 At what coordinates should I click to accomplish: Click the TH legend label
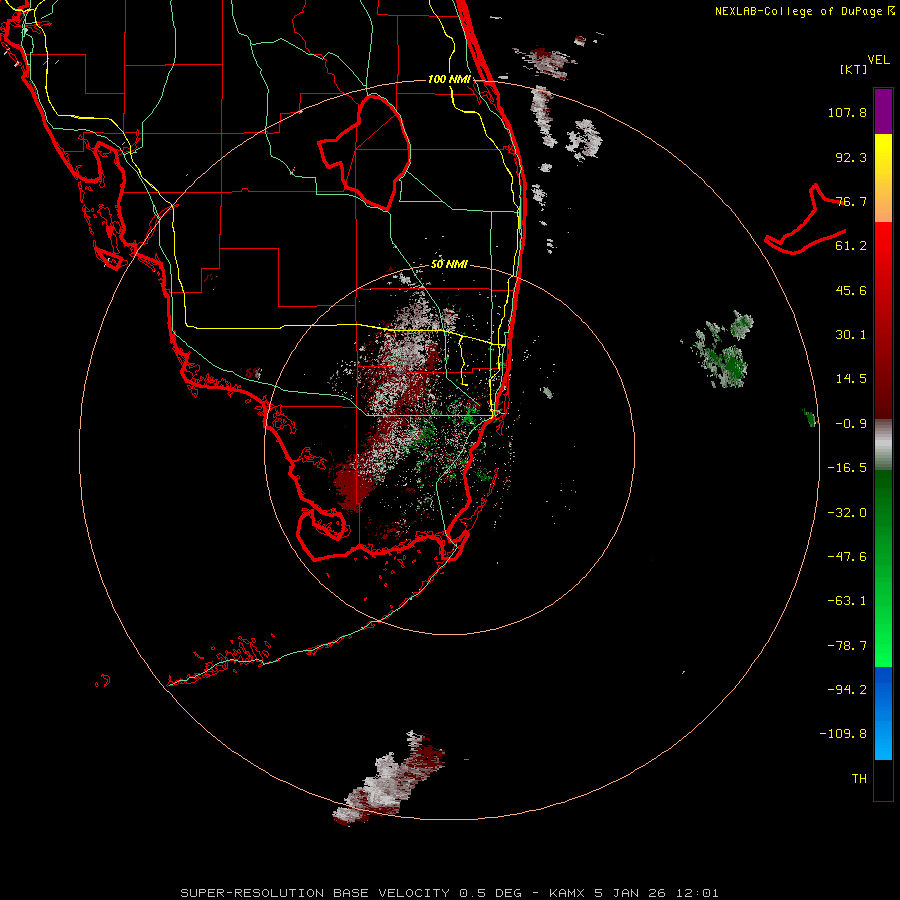coord(859,779)
